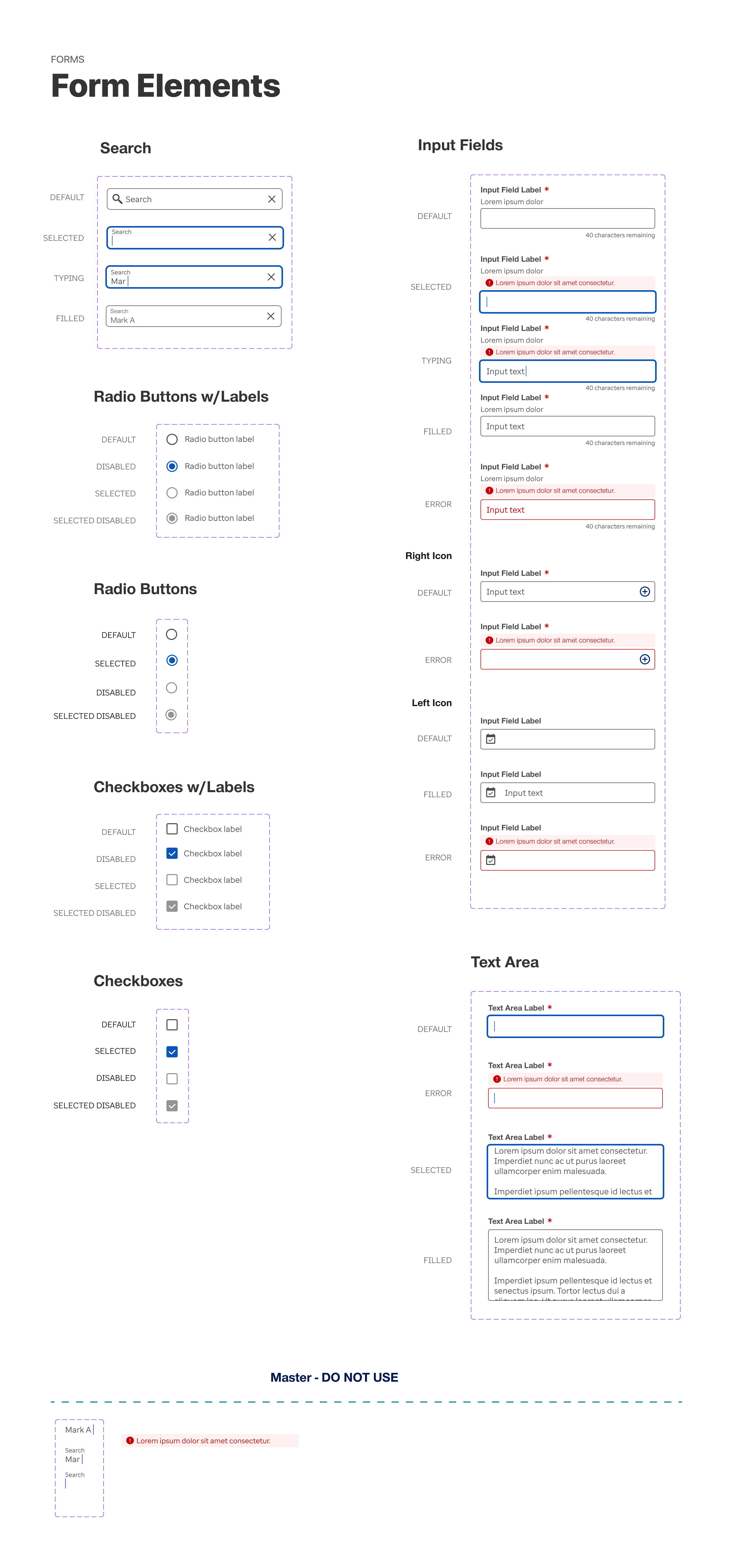Clear the default search field with X
Viewport: 733px width, 1568px height.
(272, 199)
